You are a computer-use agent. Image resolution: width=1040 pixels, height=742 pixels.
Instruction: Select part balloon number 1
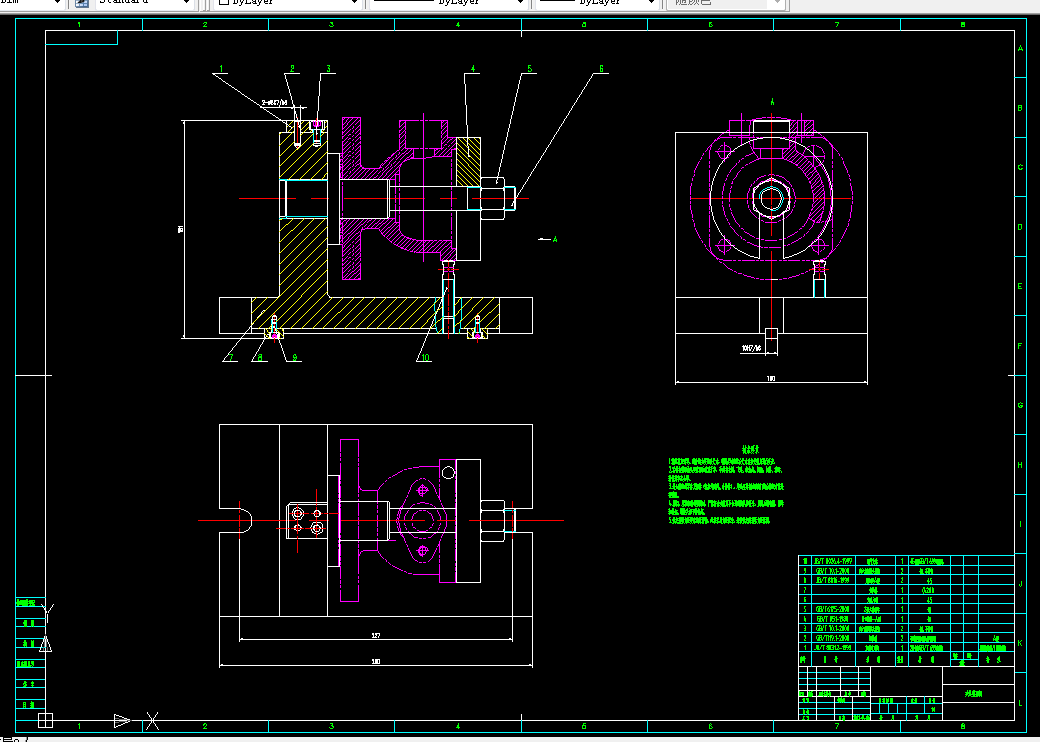point(221,69)
